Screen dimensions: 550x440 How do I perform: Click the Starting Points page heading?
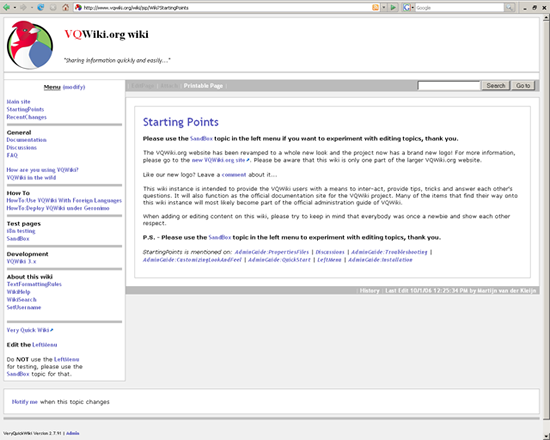click(181, 122)
